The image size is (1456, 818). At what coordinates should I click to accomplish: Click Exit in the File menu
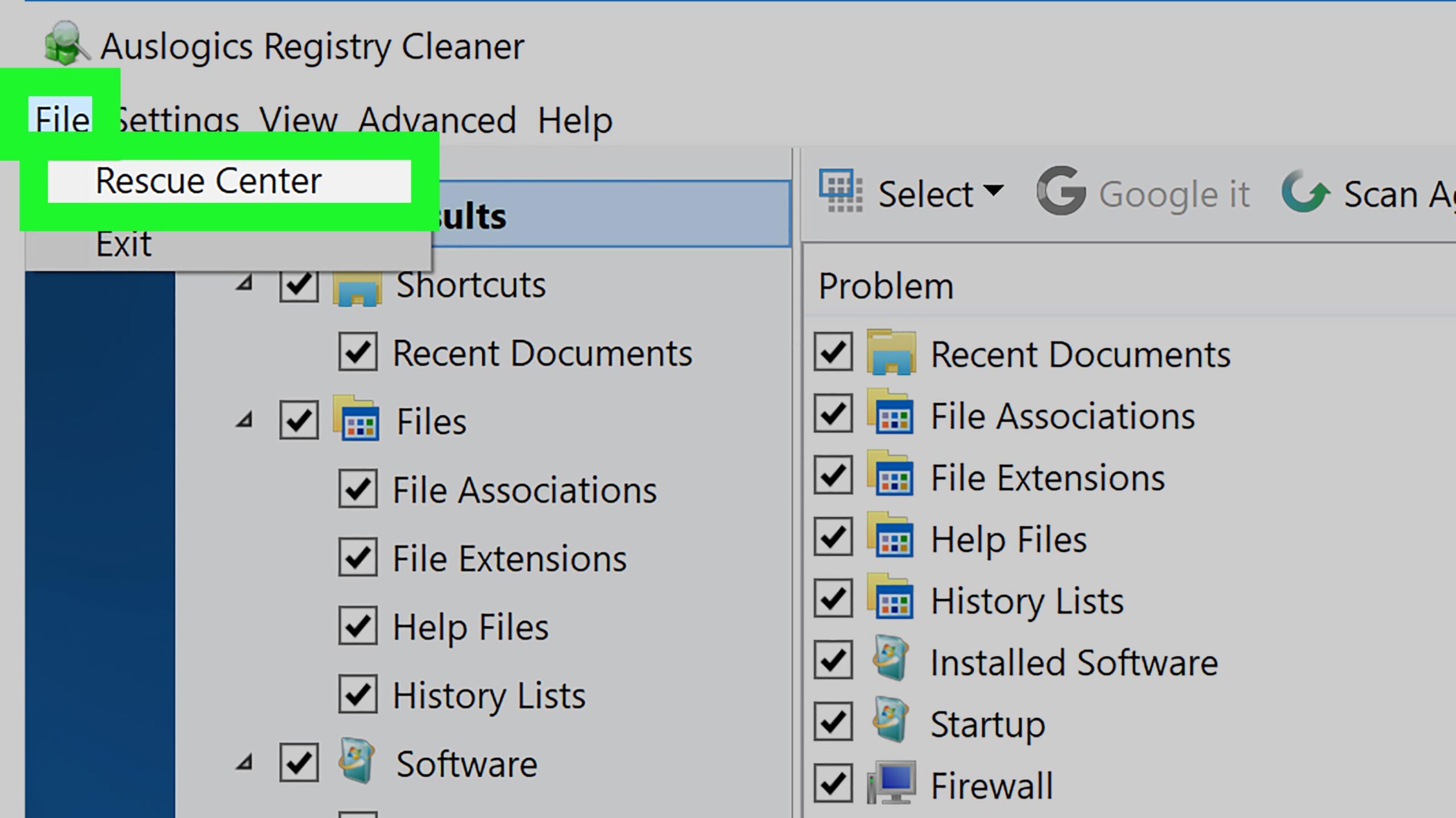(124, 245)
